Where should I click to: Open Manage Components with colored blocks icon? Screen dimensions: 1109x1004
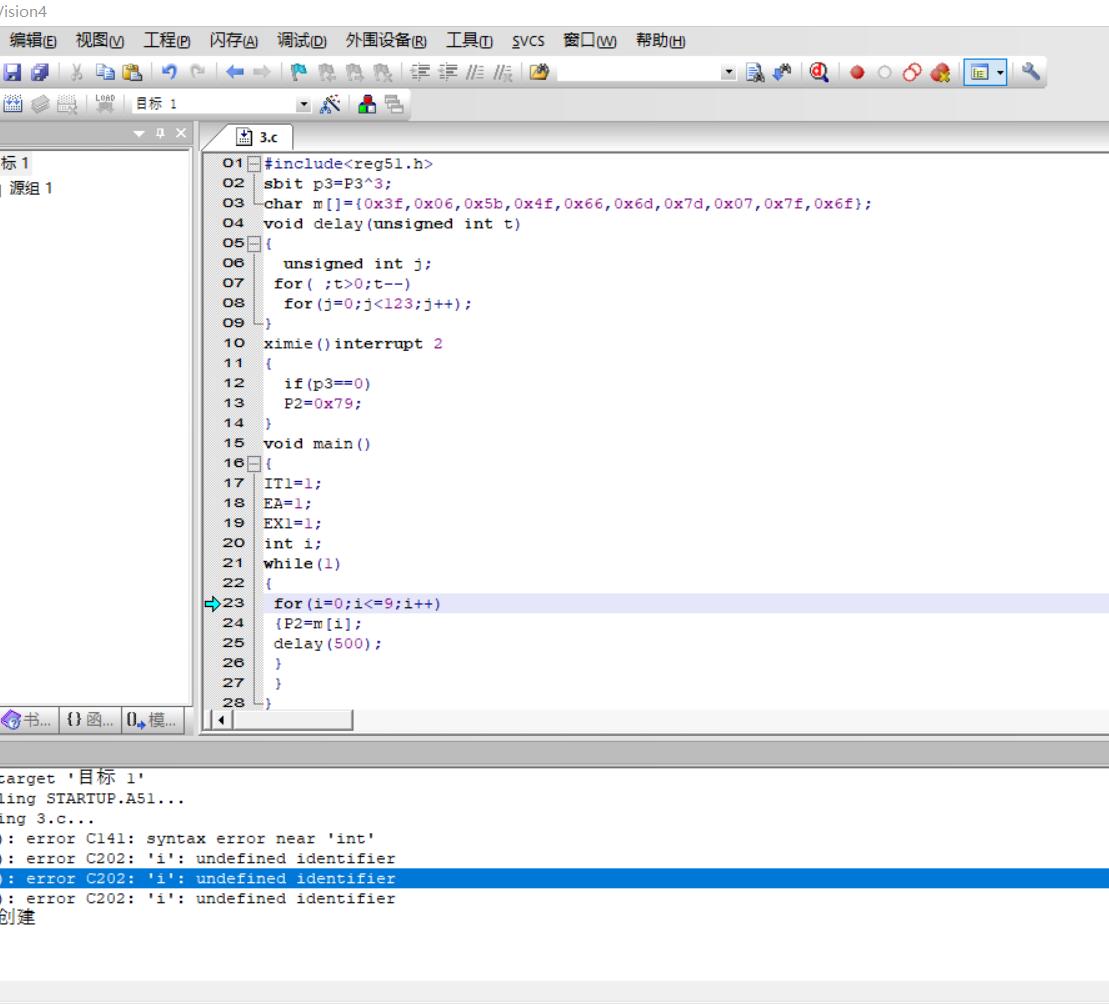(x=367, y=105)
